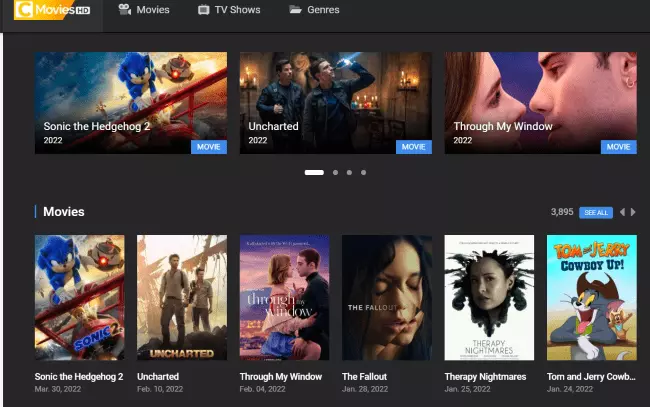Screen dimensions: 650x407
Task: Click the MOVIE badge on Sonic banner
Action: 209,147
